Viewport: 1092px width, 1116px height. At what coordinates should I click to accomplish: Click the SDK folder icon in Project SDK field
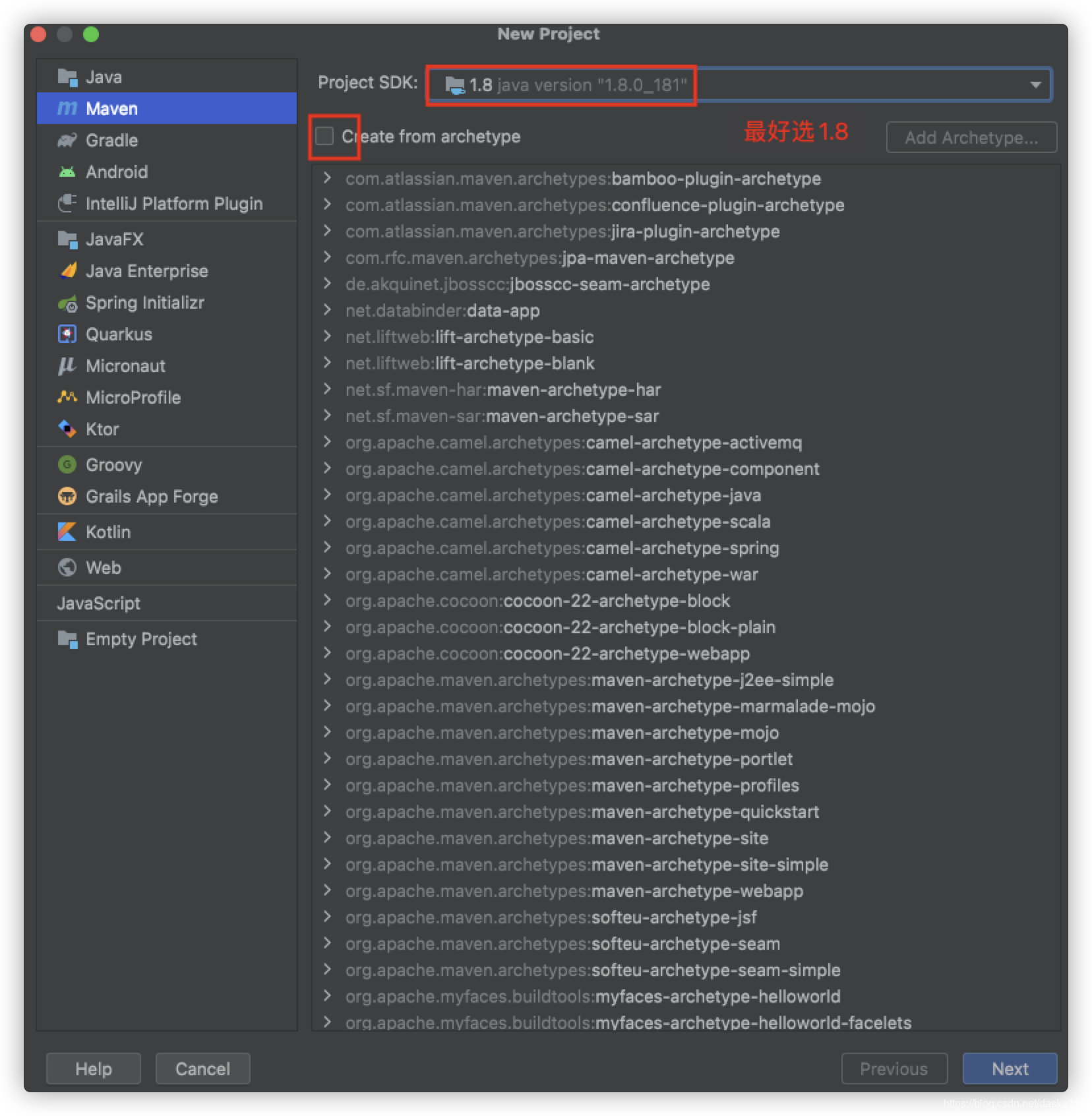coord(455,85)
